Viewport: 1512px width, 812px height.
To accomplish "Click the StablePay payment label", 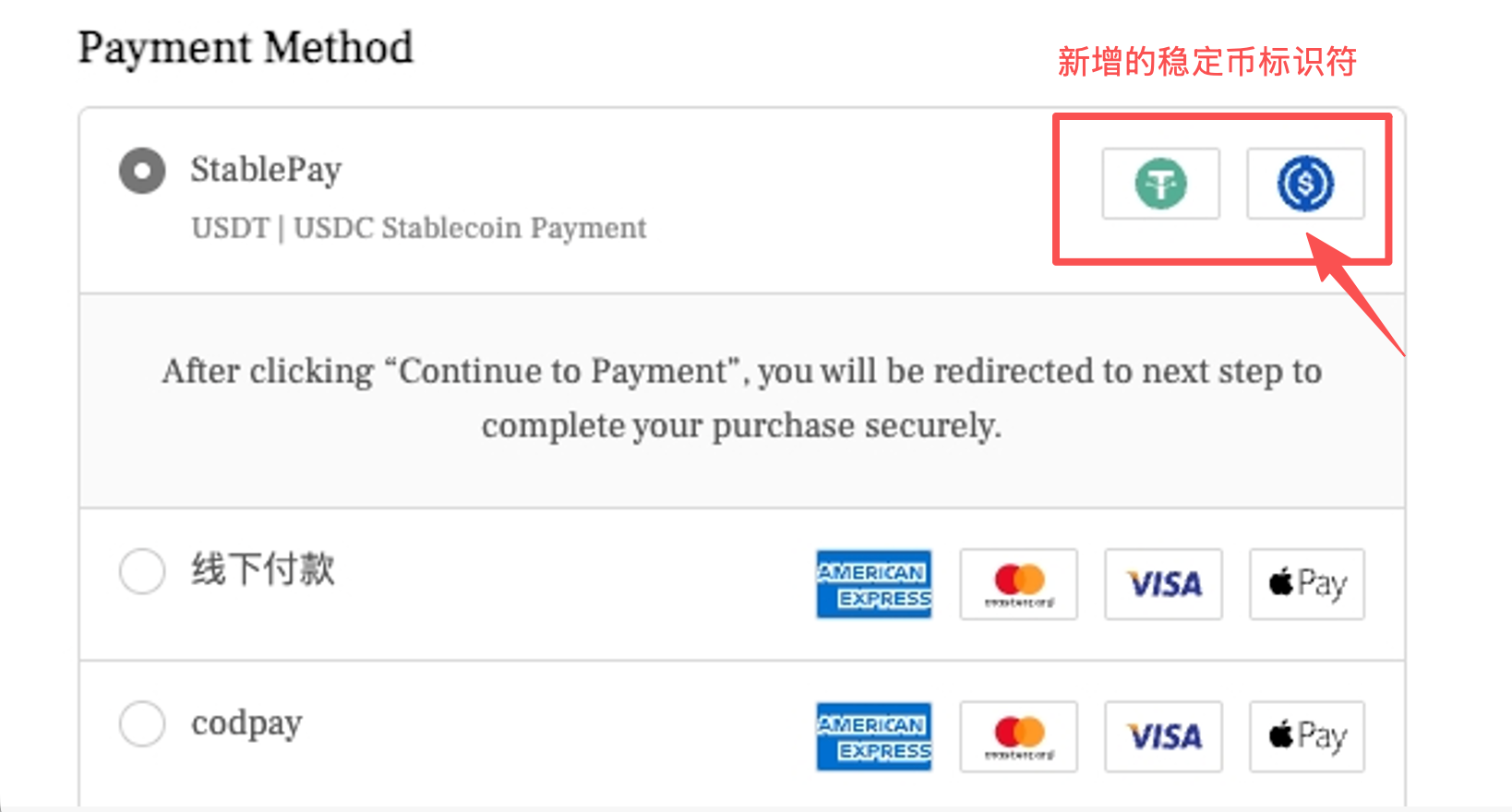I will click(266, 170).
